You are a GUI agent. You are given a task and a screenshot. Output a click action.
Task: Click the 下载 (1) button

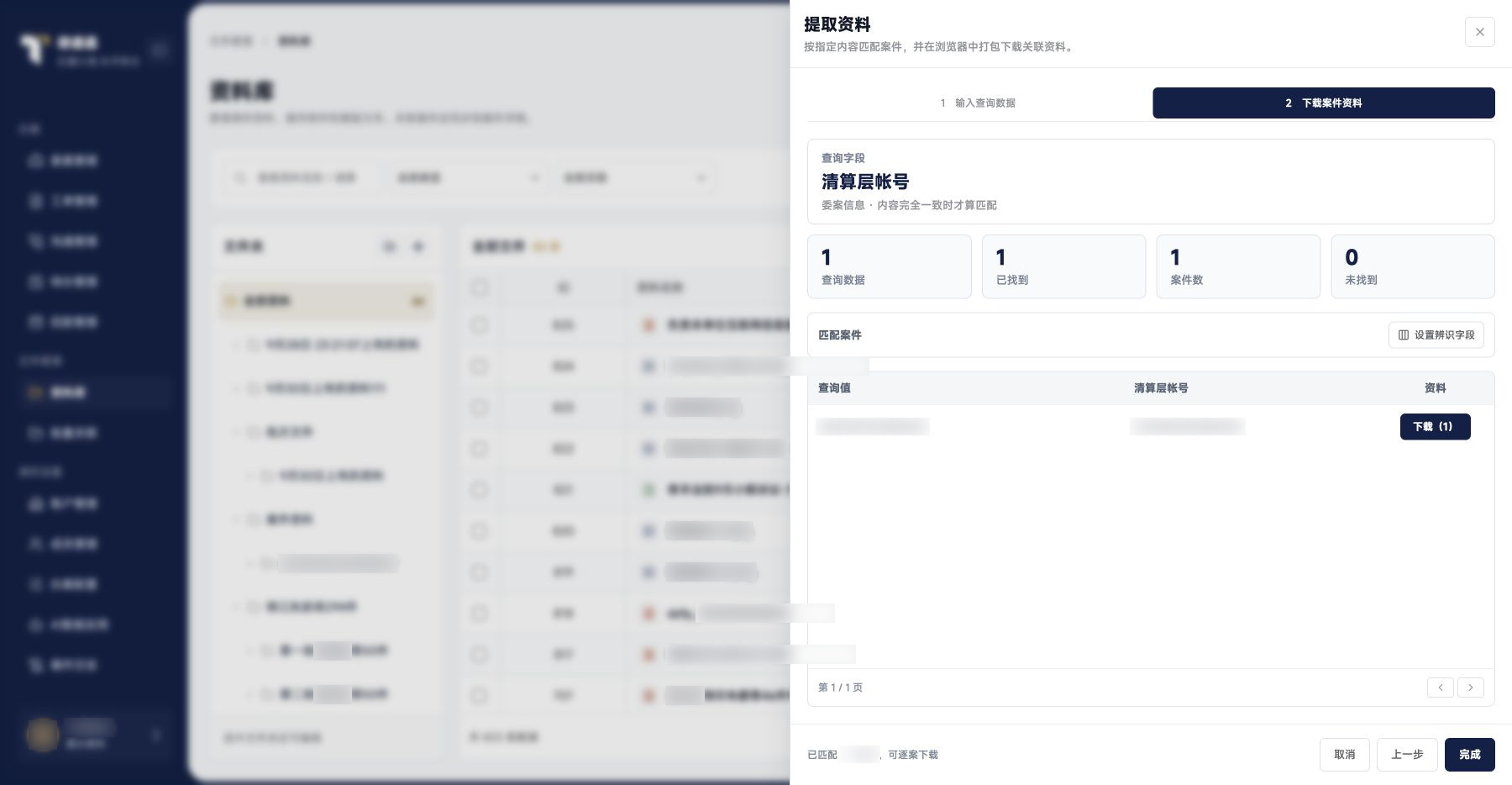coord(1435,426)
